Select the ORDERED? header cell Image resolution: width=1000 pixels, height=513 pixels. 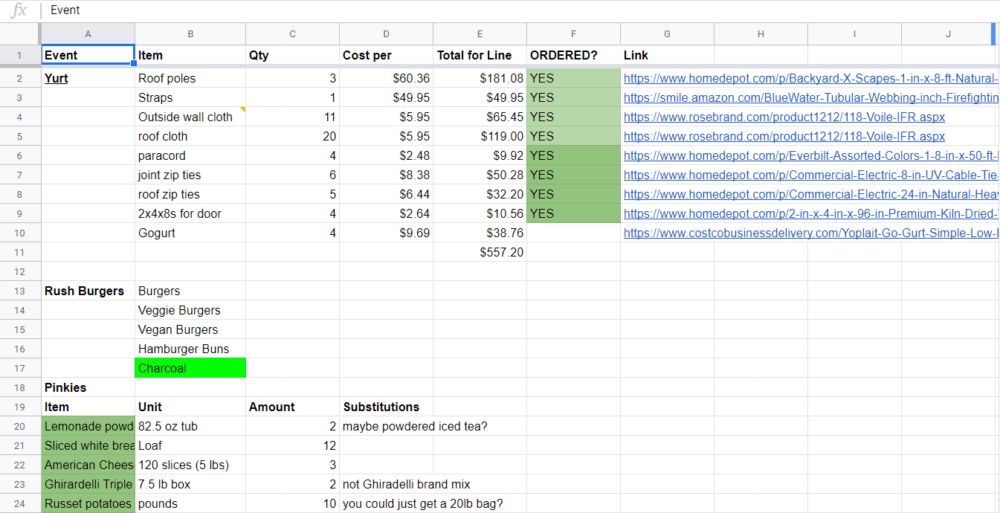573,56
